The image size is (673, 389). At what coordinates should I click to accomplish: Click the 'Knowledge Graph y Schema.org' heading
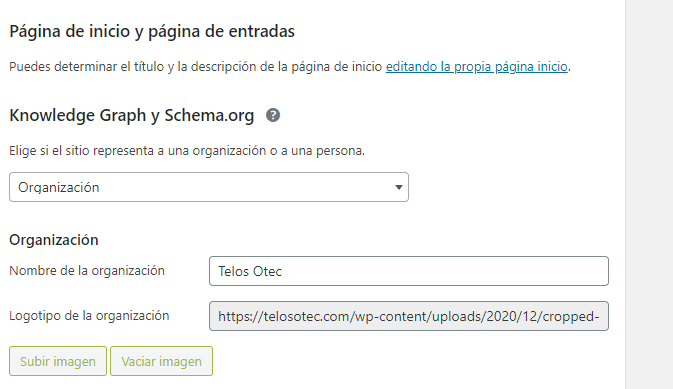tap(132, 115)
